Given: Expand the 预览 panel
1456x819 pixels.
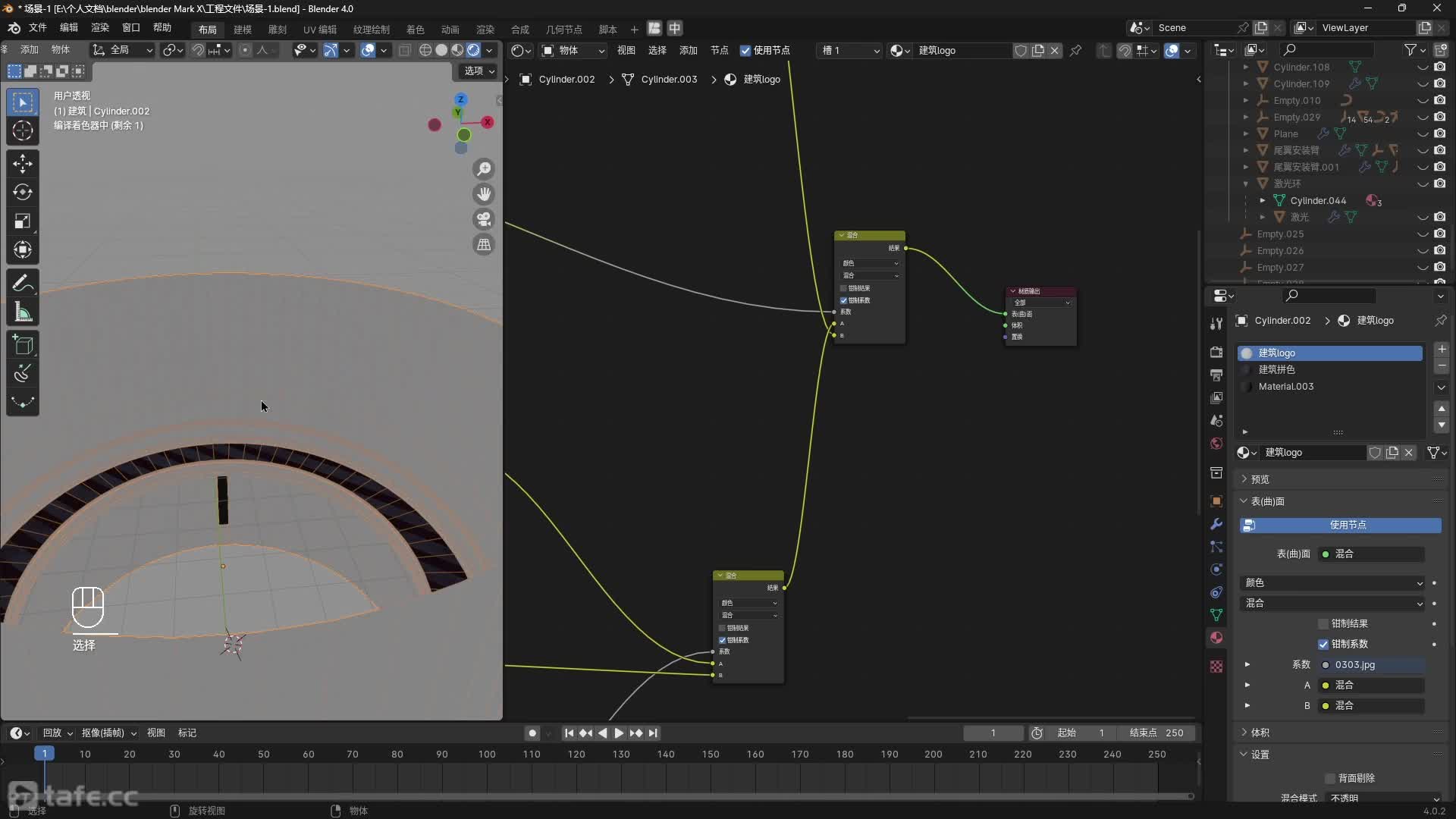Looking at the screenshot, I should click(x=1260, y=480).
